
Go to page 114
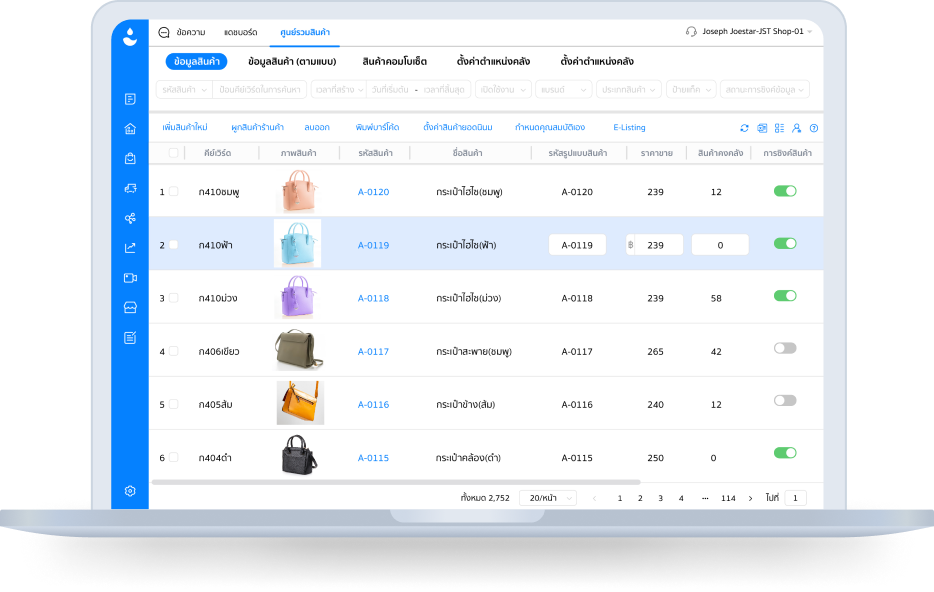728,498
